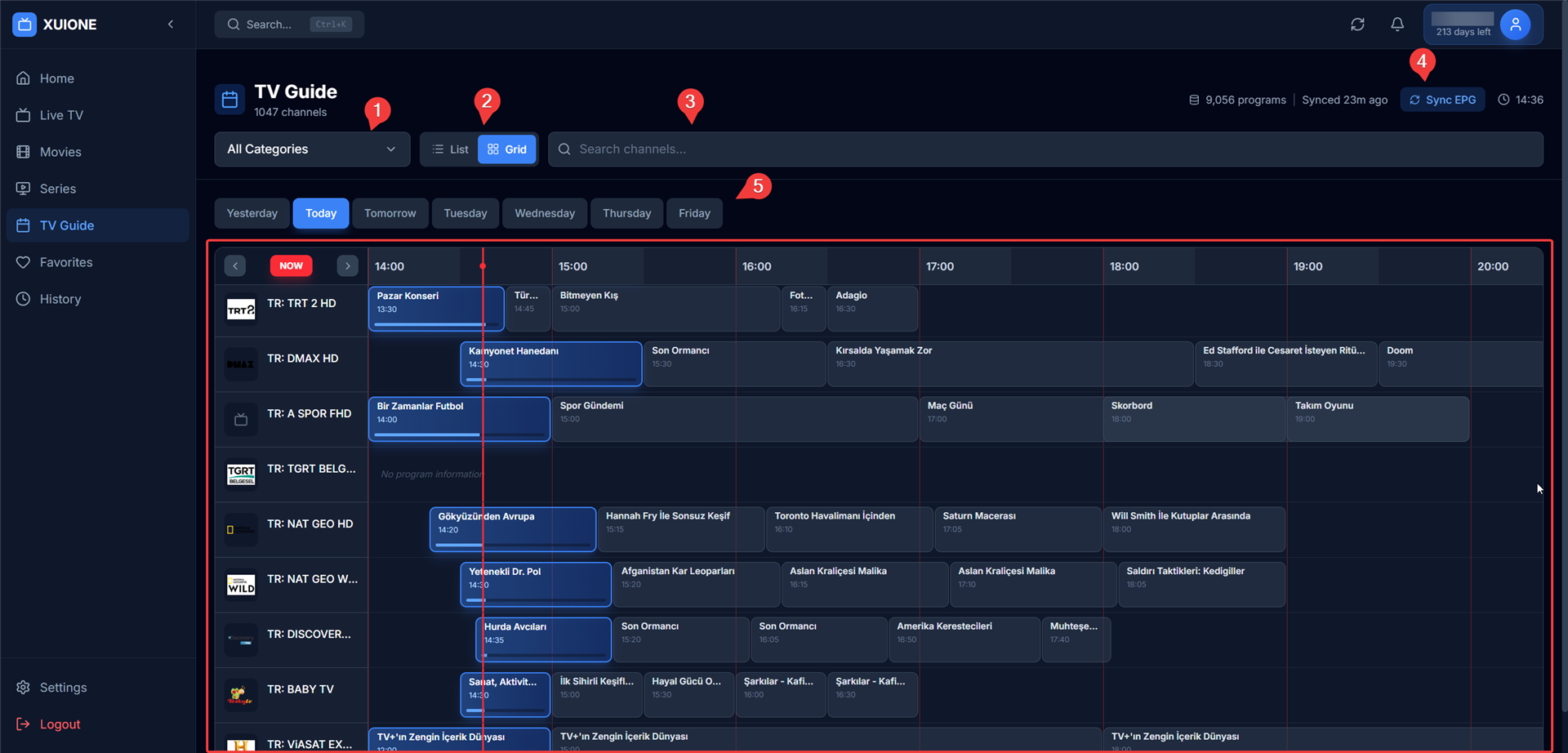1568x753 pixels.
Task: Switch guide to Grid view
Action: click(506, 149)
